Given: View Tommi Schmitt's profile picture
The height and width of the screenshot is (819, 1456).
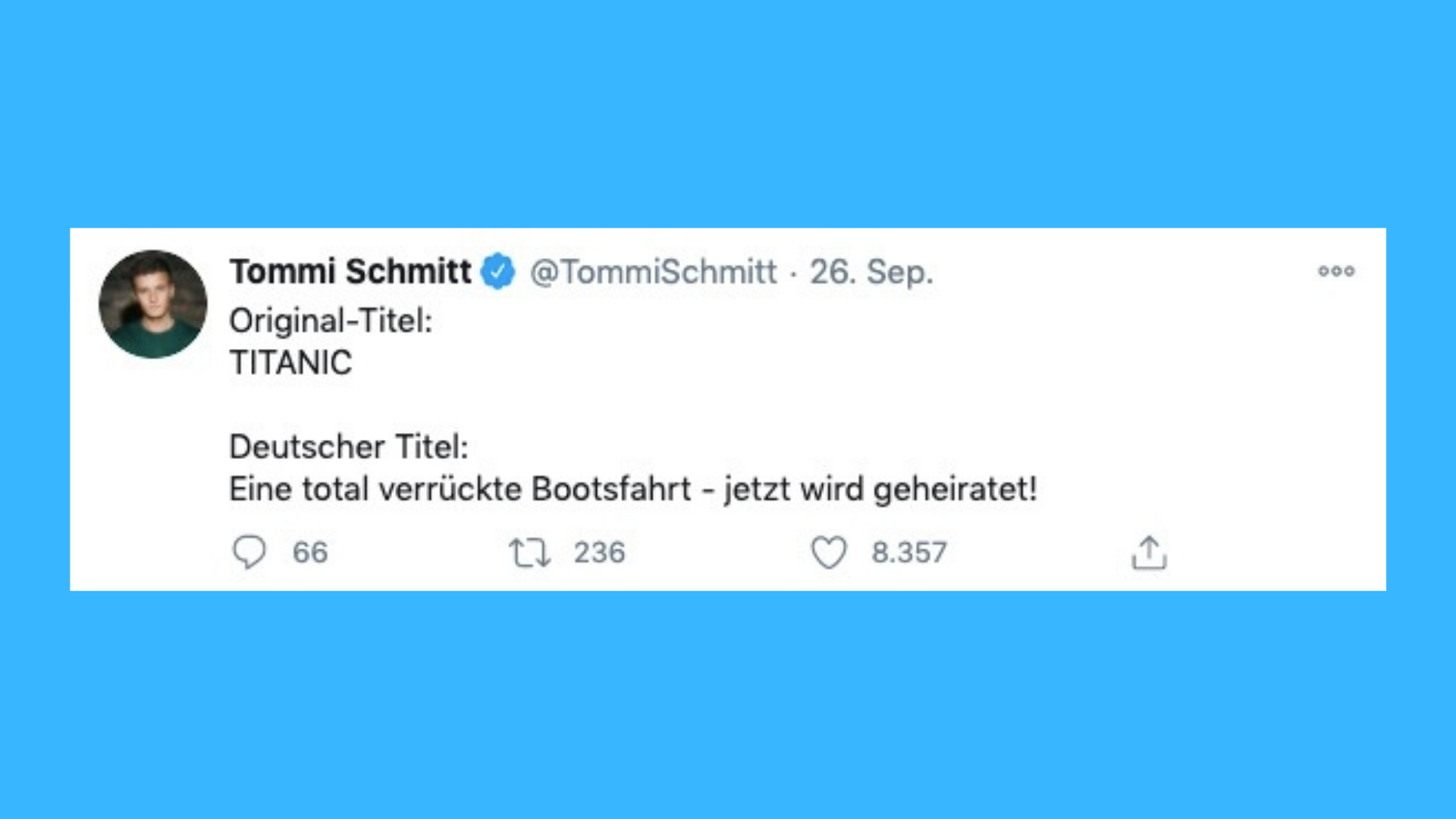Looking at the screenshot, I should coord(153,304).
